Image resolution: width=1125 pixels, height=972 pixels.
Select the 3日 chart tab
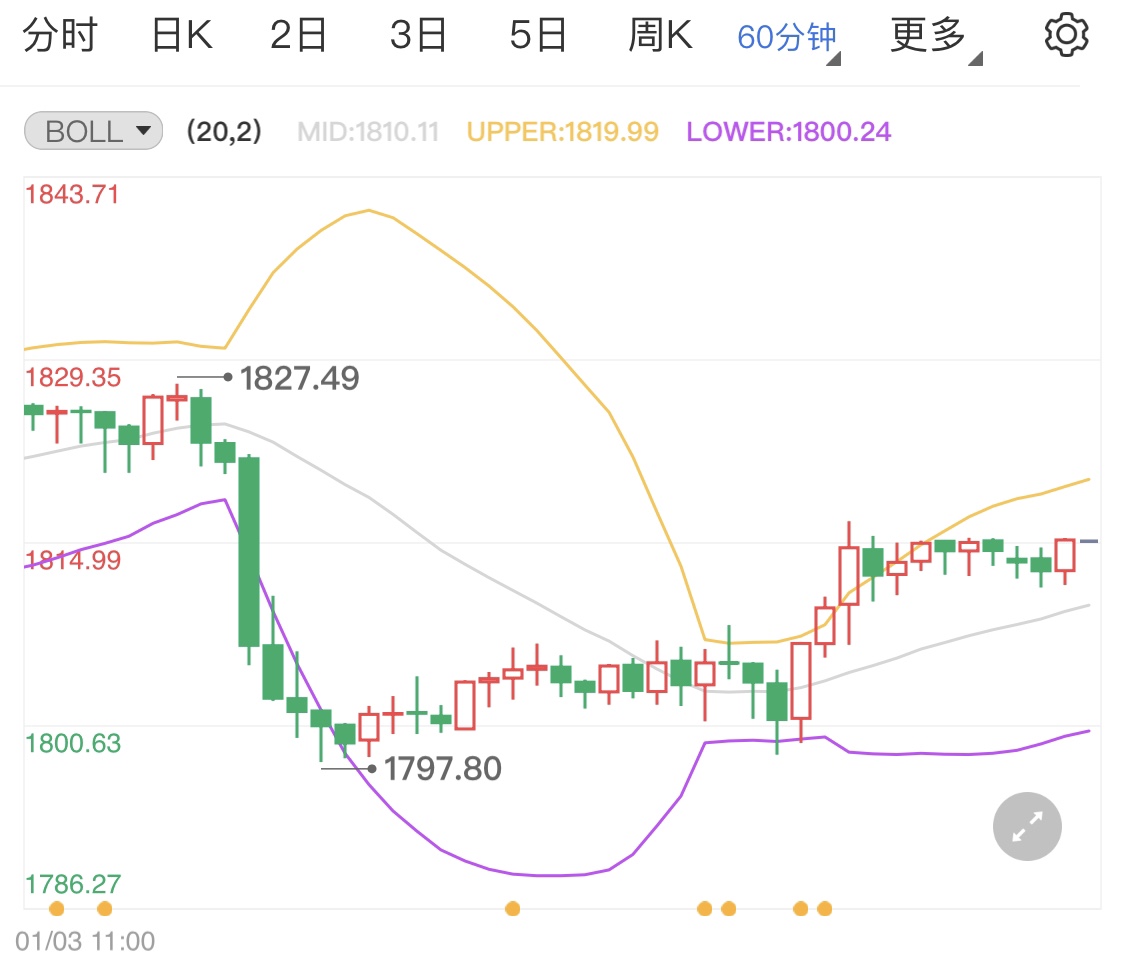418,35
